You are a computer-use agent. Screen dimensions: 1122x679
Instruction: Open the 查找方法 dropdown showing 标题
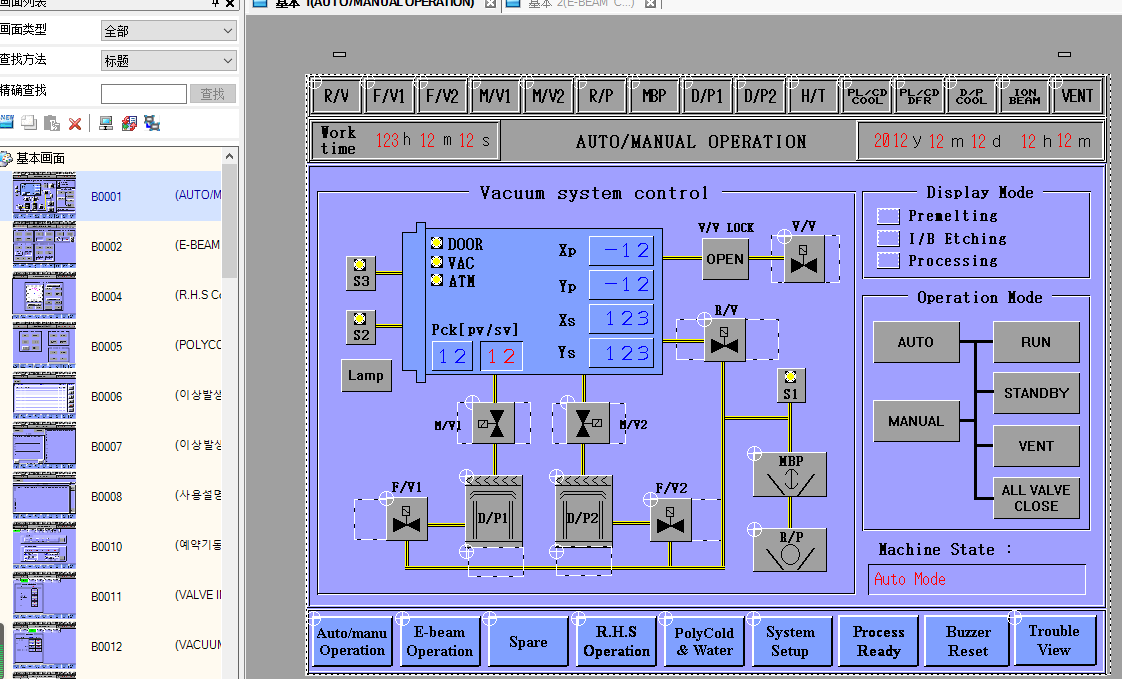pyautogui.click(x=169, y=61)
